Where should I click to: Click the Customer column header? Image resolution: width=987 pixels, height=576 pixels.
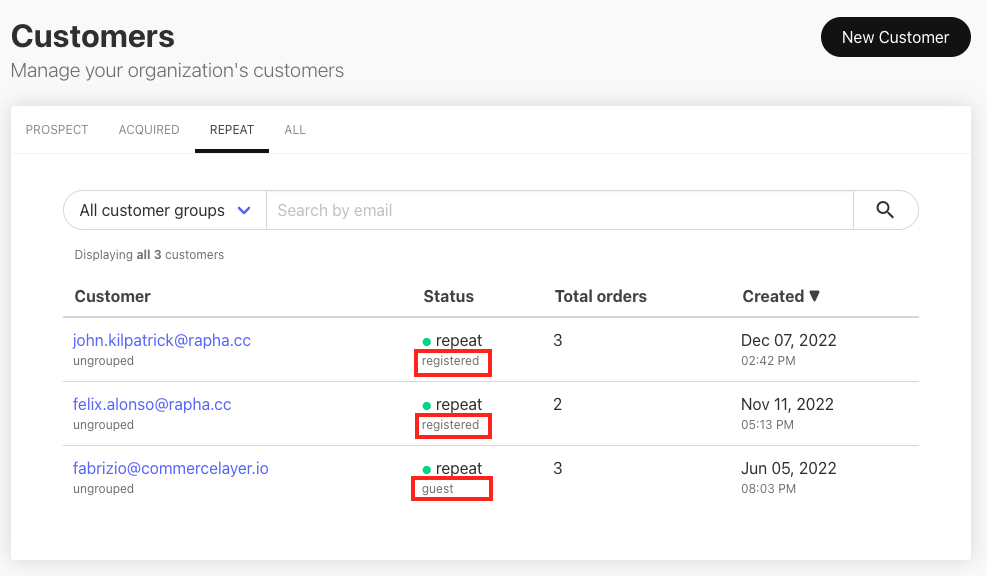coord(113,296)
